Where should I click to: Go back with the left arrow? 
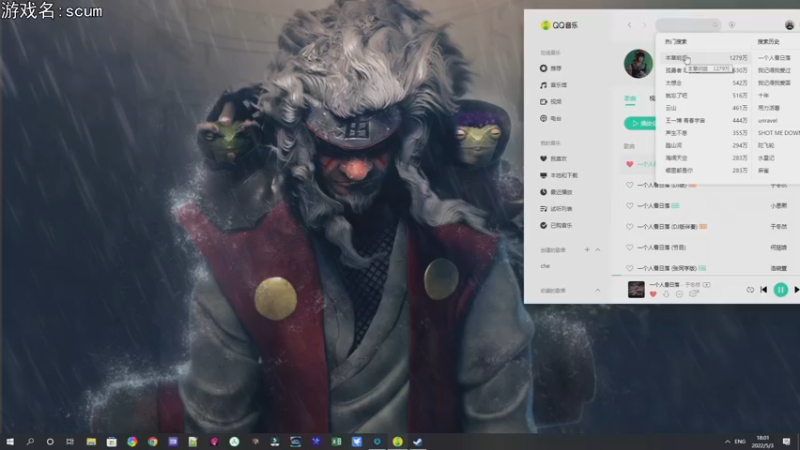point(630,25)
